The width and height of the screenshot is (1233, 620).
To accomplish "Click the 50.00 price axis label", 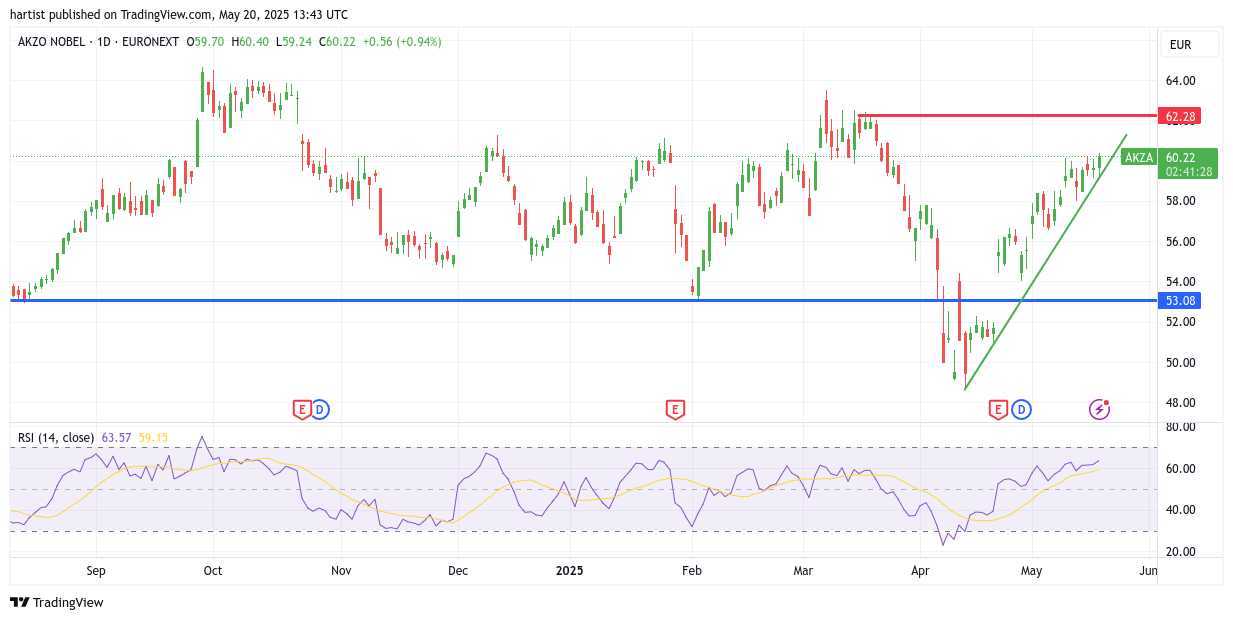I will point(1180,363).
